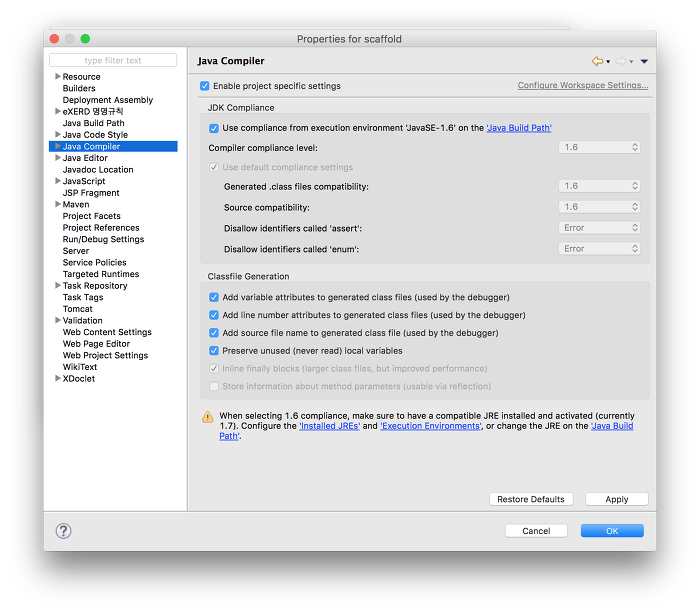Image resolution: width=700 pixels, height=613 pixels.
Task: Expand the eXERD tree node
Action: (x=58, y=111)
